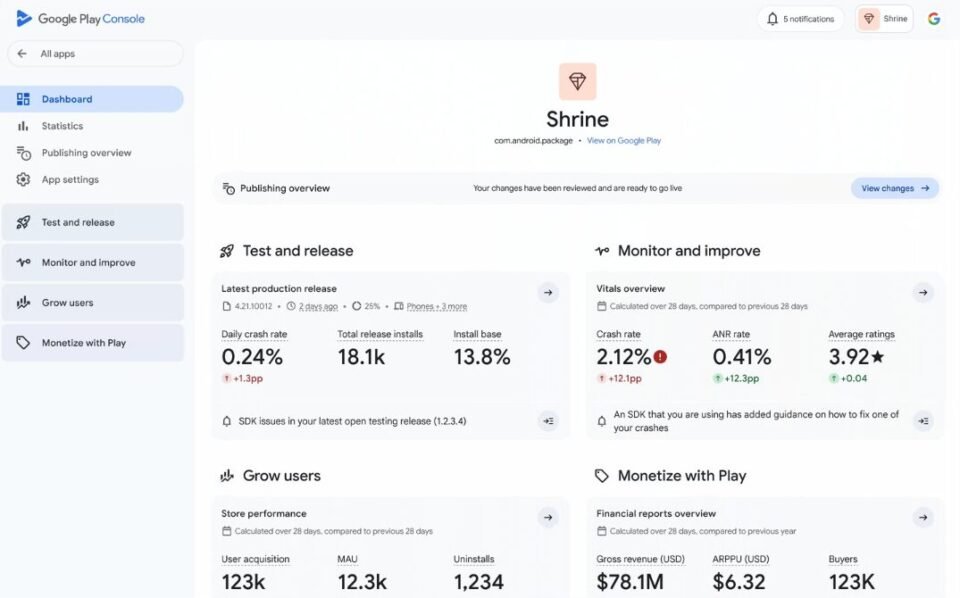Expand the Latest production release card
Viewport: 960px width, 598px height.
point(548,292)
